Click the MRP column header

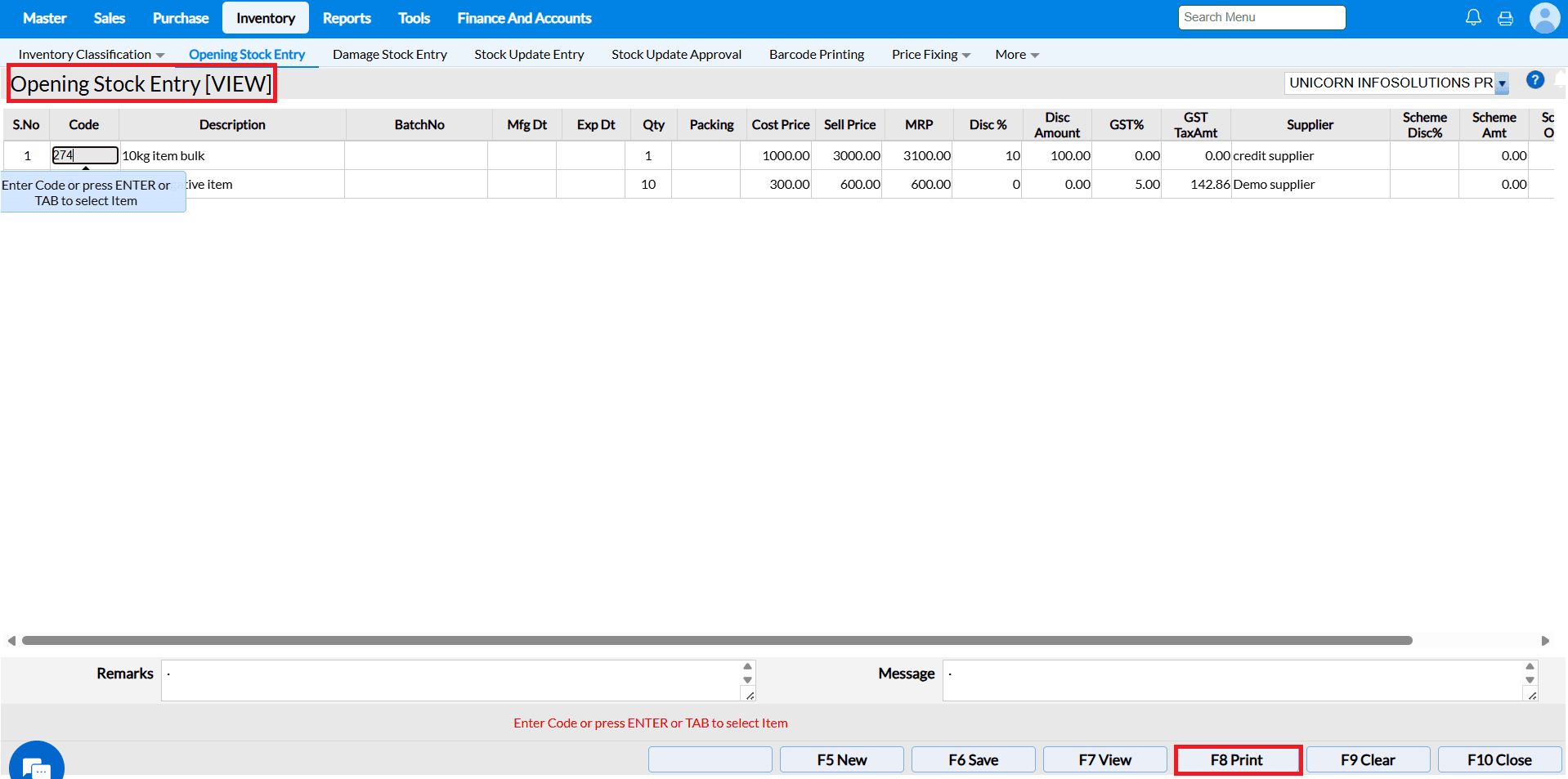click(919, 125)
